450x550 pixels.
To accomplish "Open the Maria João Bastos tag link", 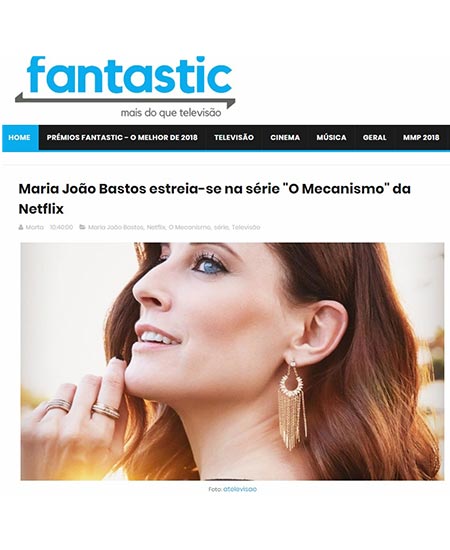I will [x=116, y=227].
